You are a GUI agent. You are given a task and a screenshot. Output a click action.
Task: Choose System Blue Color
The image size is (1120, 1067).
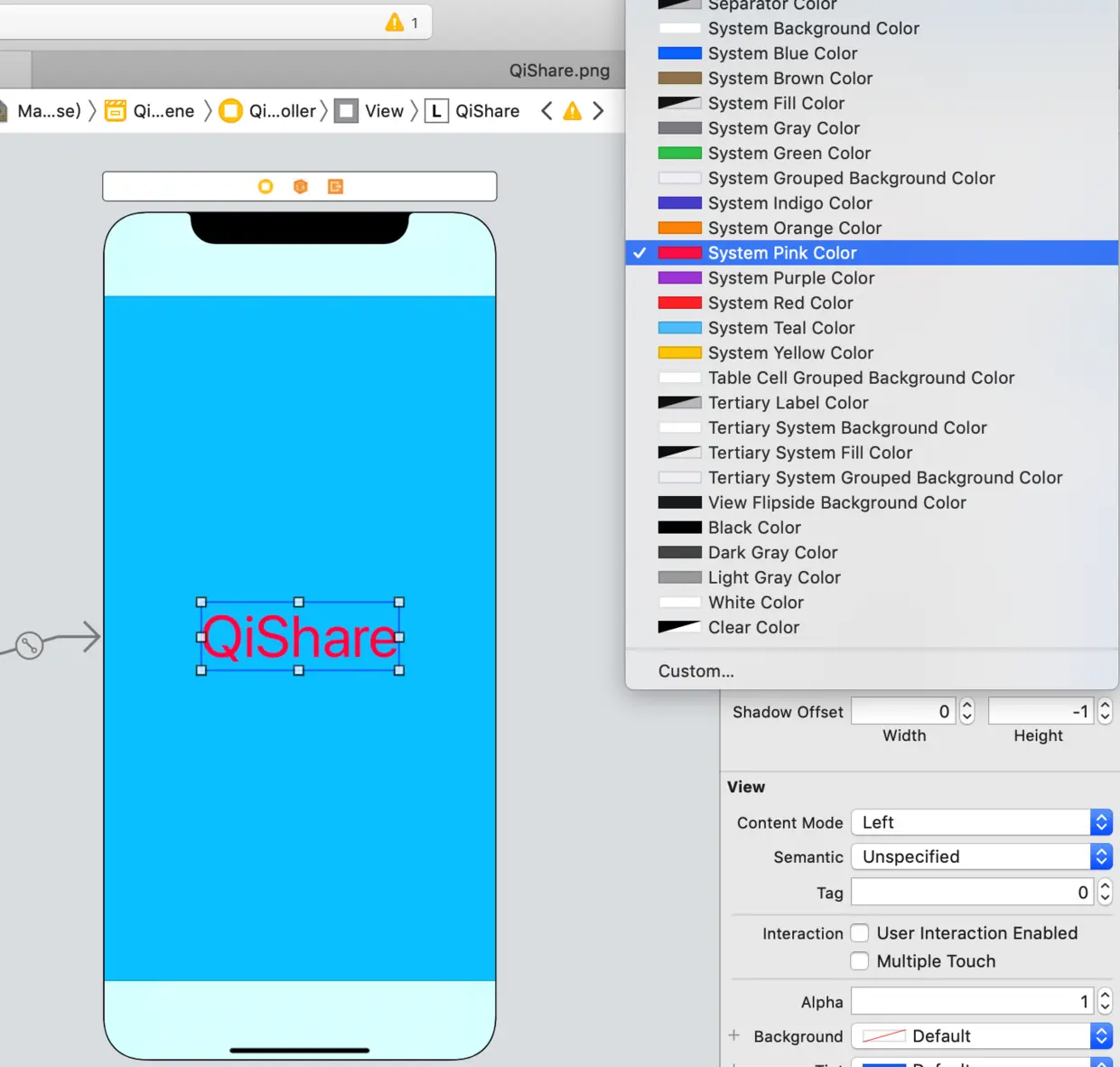(873, 53)
